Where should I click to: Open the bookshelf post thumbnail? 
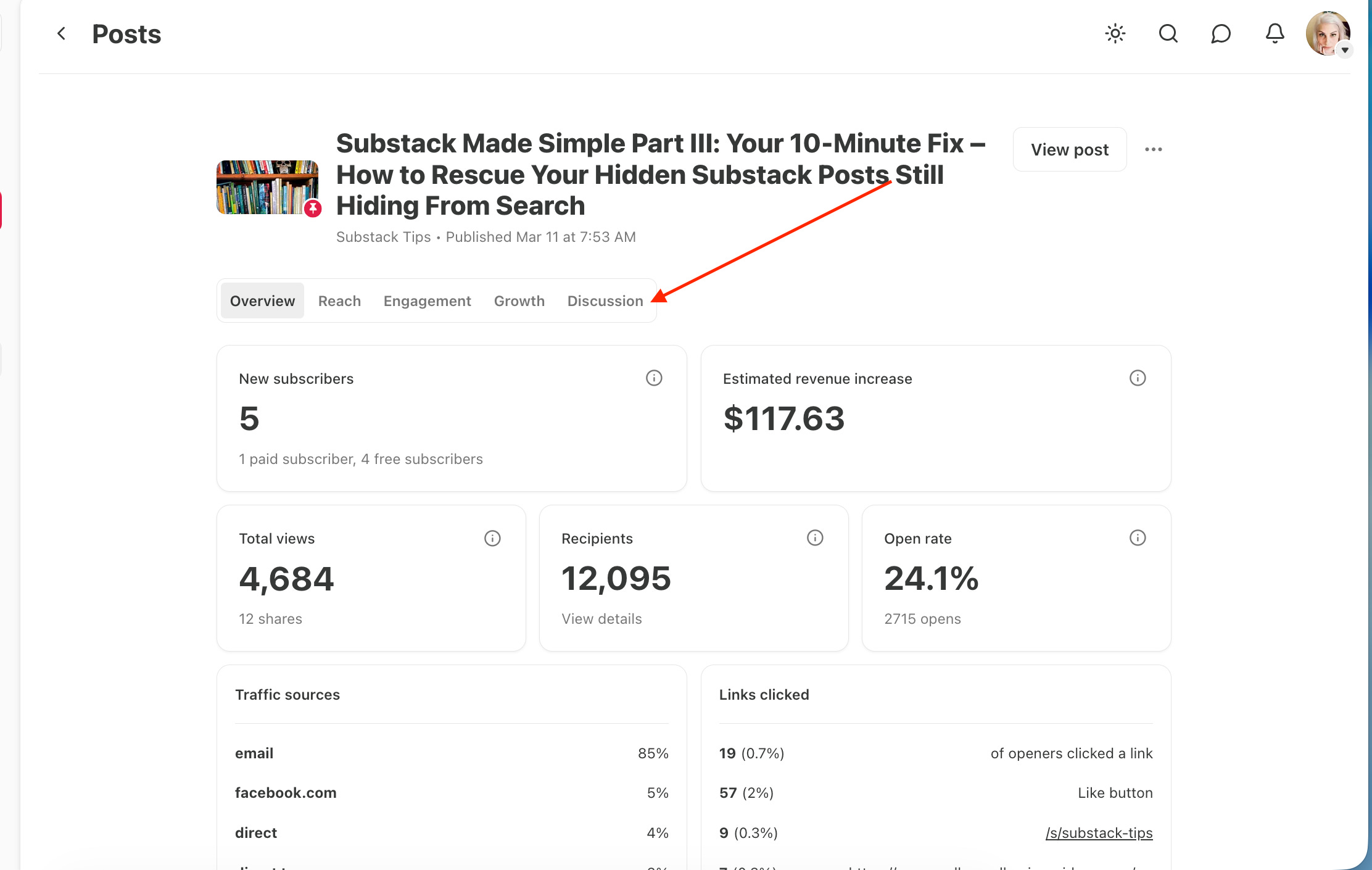(267, 187)
